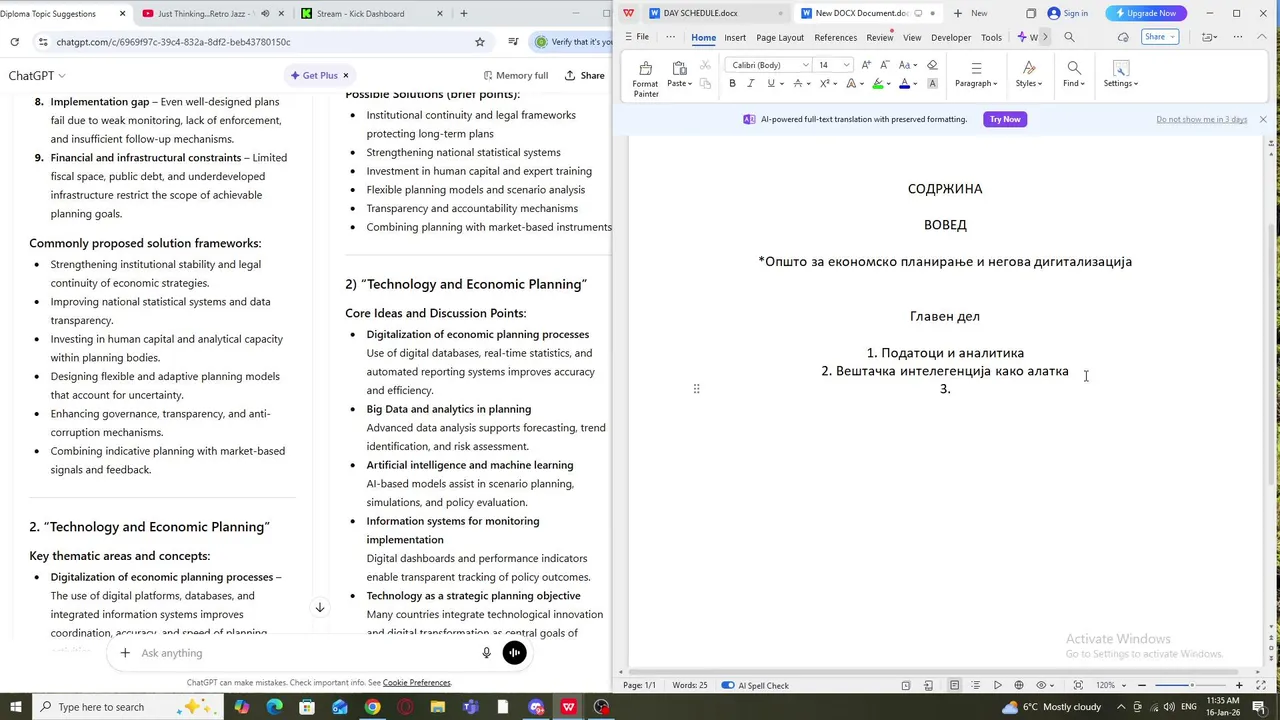Click the zoom slider handle in WPS

(1191, 685)
